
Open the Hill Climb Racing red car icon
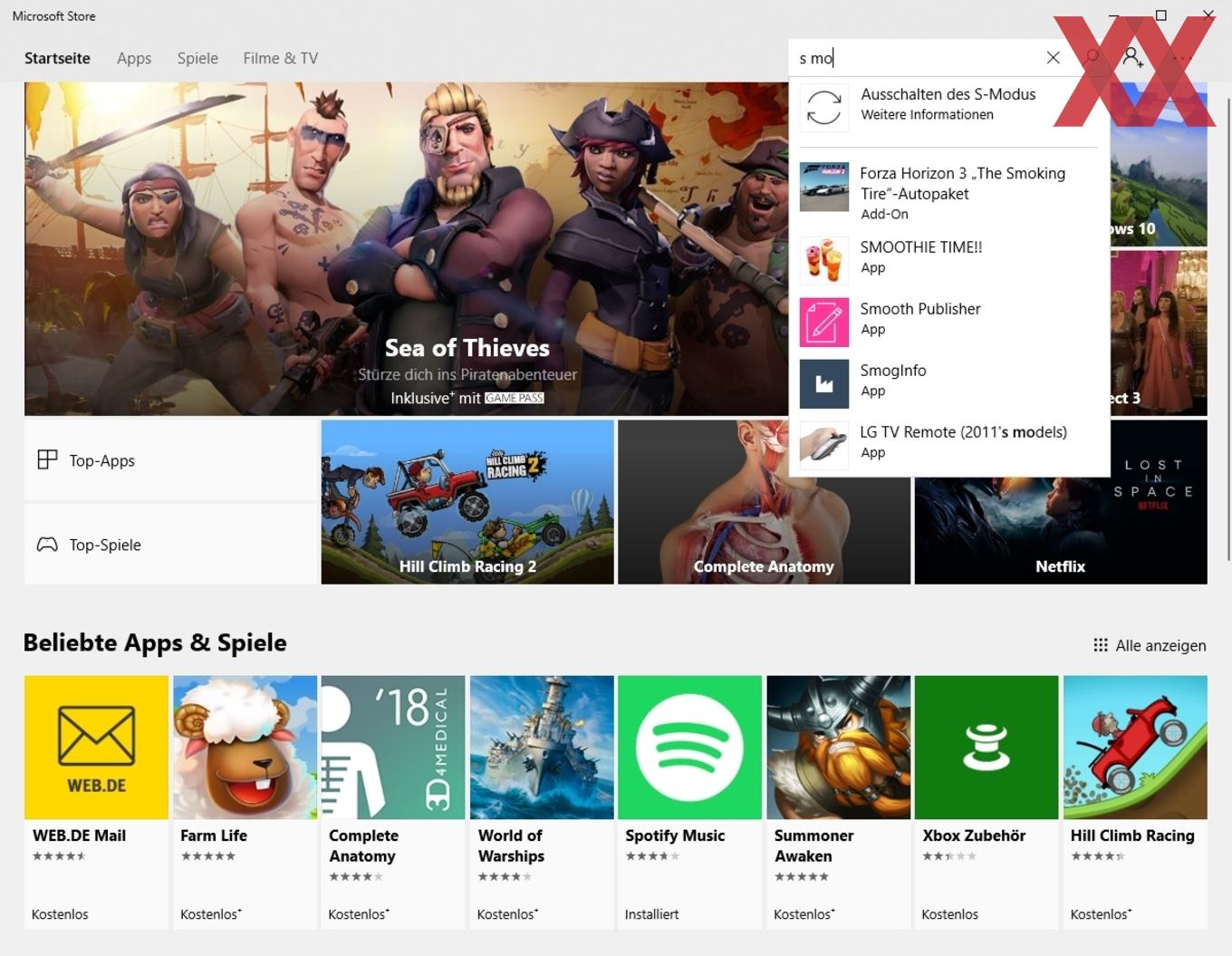click(x=1135, y=748)
